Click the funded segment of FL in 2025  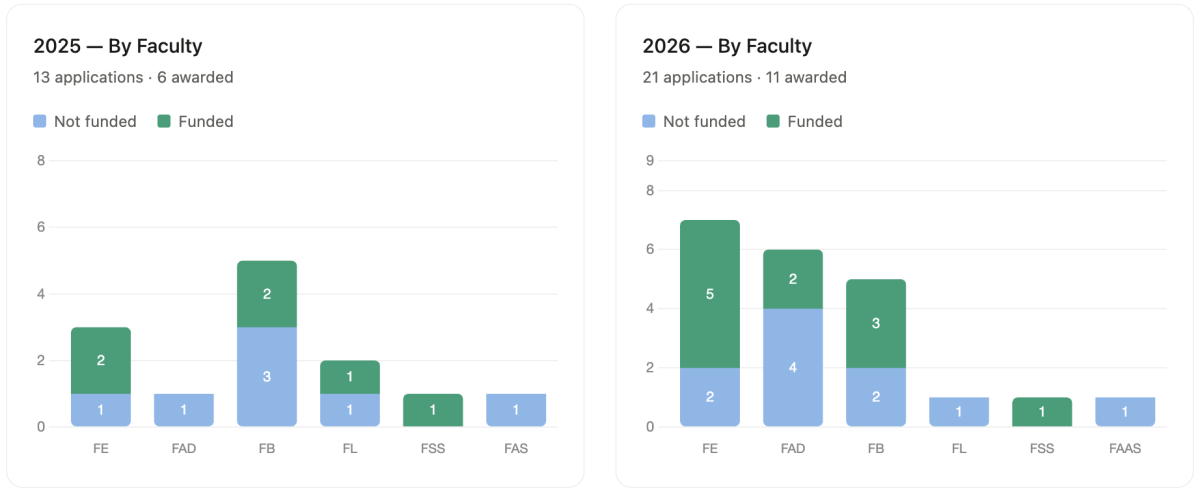[350, 377]
